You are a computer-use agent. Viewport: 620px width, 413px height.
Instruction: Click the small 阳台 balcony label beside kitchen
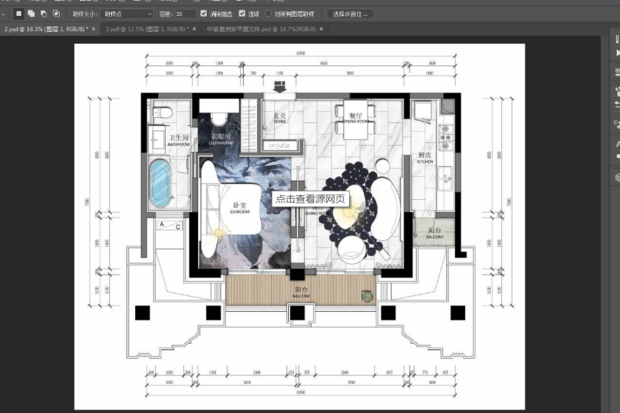point(435,233)
